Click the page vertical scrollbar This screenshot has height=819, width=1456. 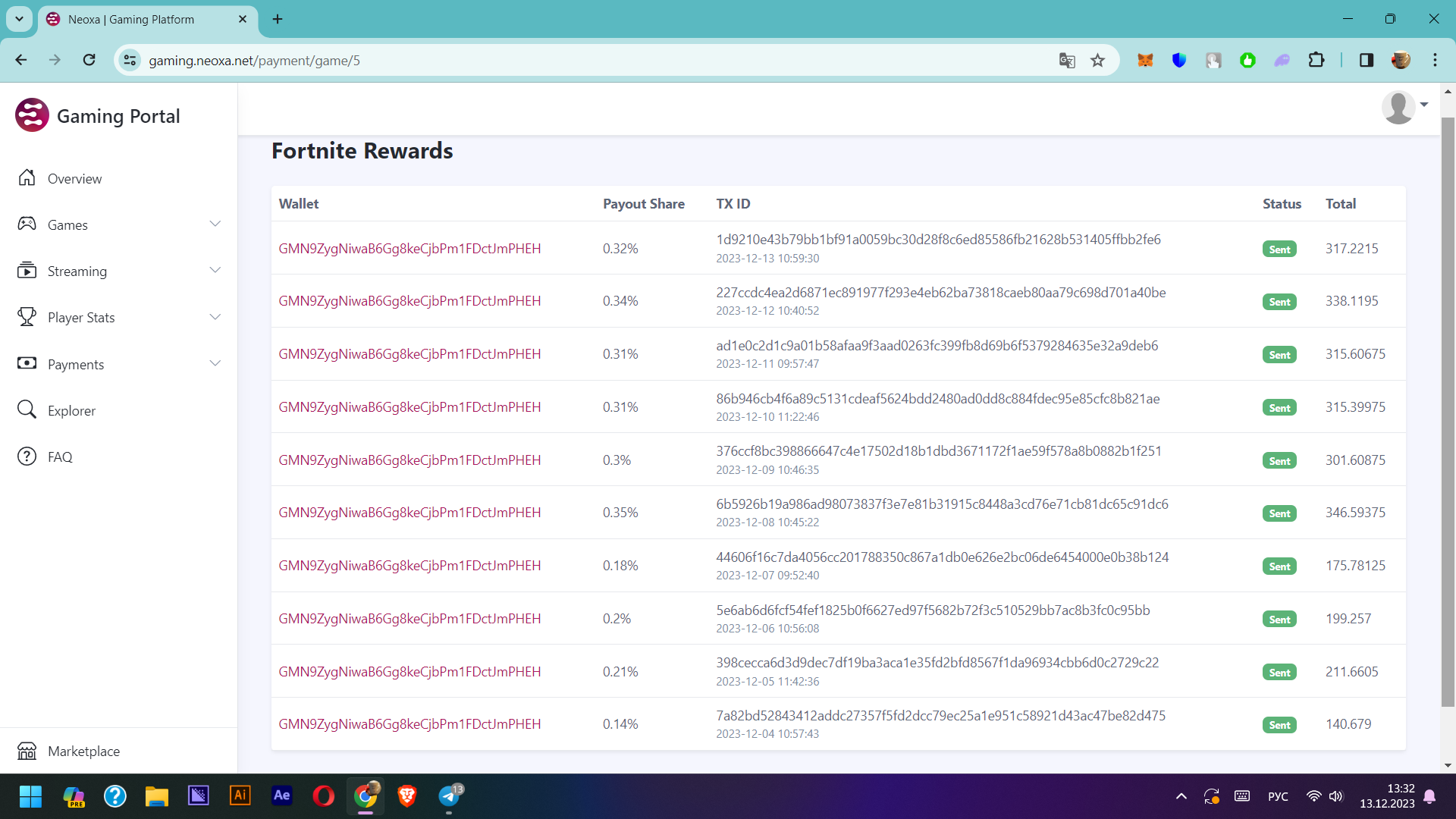coord(1448,412)
